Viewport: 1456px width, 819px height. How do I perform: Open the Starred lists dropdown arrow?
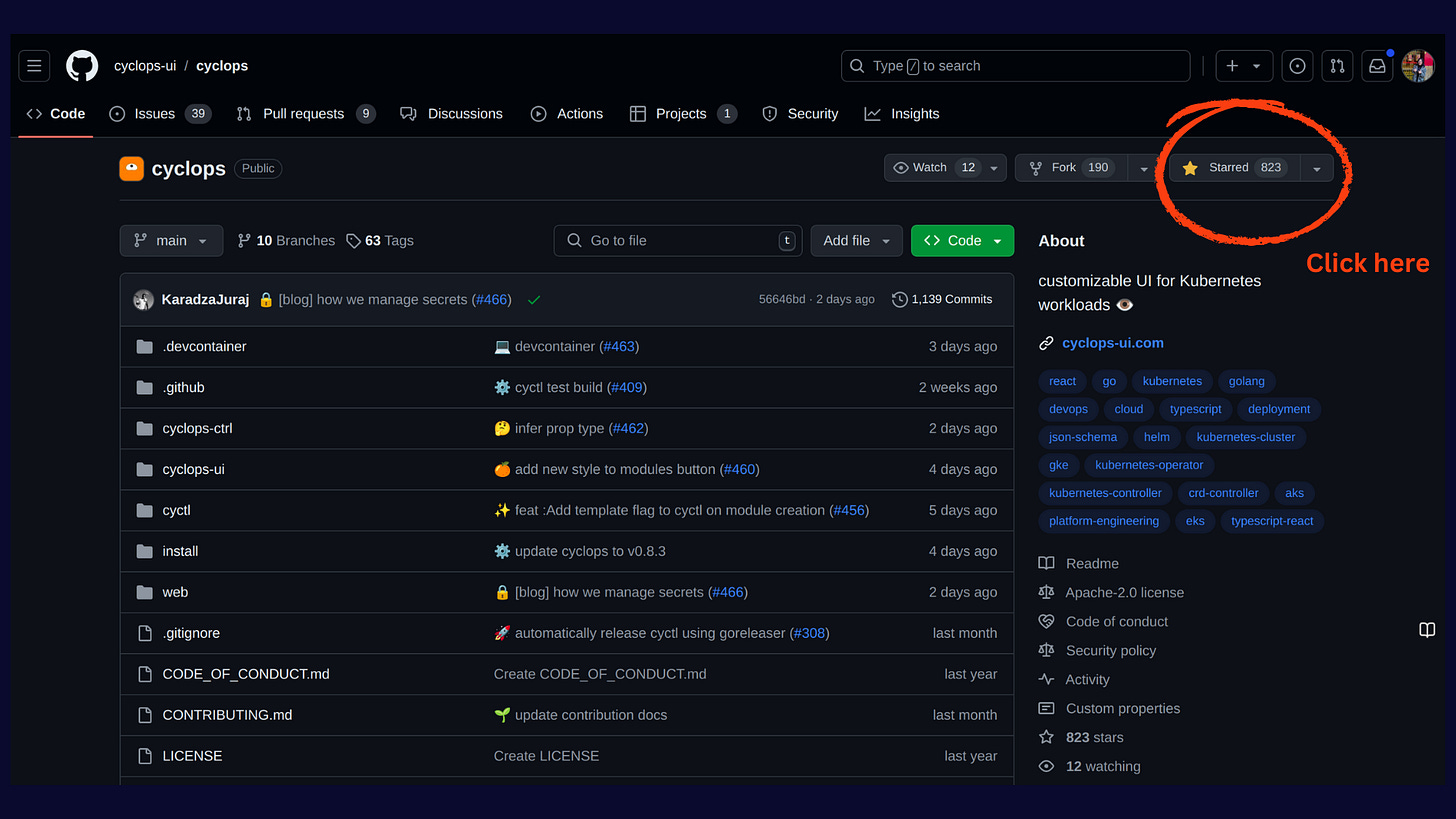tap(1317, 168)
